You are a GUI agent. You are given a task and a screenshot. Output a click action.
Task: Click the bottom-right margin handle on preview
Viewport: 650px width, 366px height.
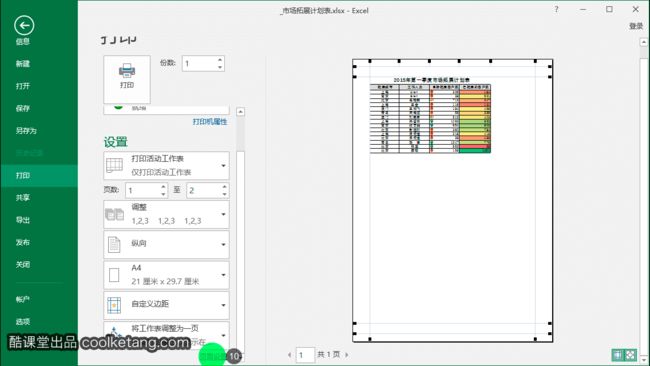point(535,339)
